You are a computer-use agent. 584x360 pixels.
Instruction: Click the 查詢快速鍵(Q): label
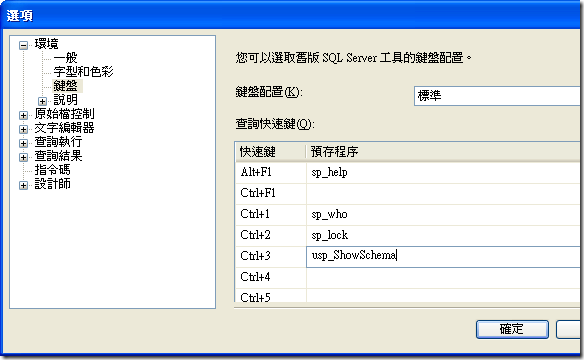[x=275, y=123]
